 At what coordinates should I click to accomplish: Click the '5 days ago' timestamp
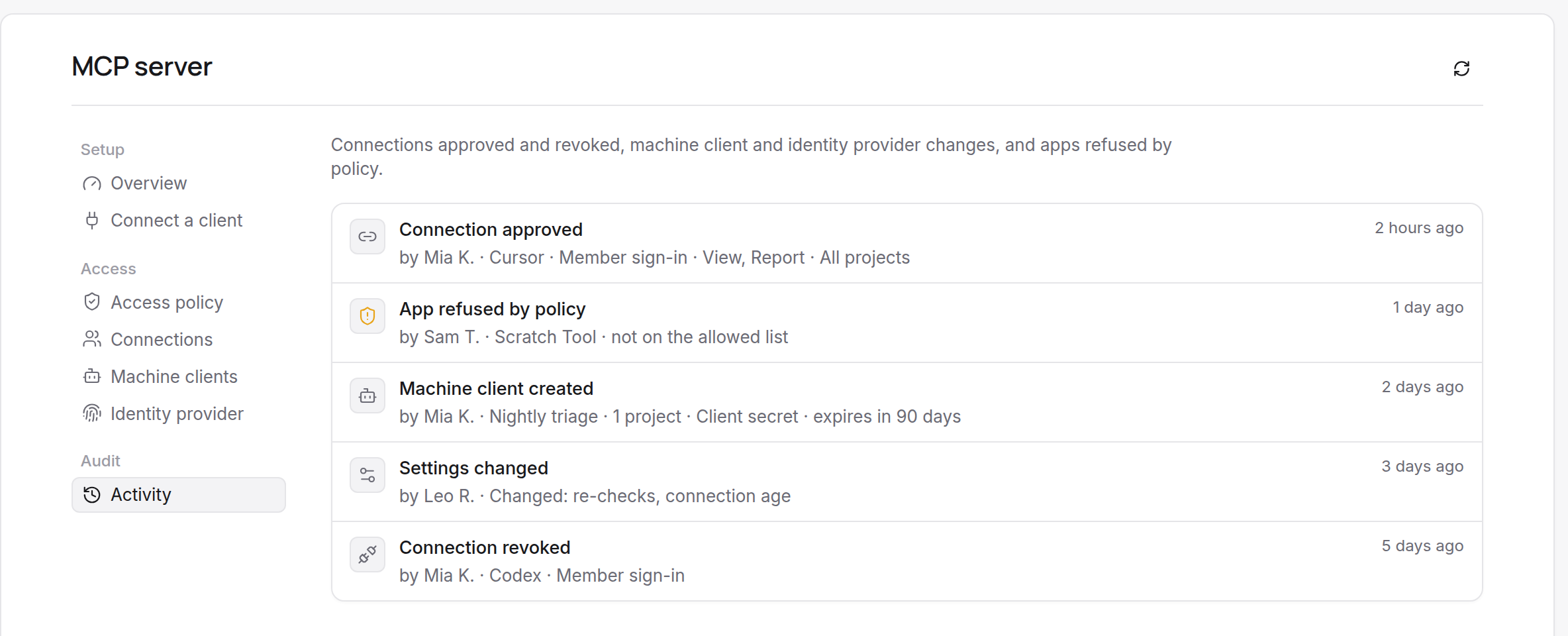pyautogui.click(x=1422, y=546)
